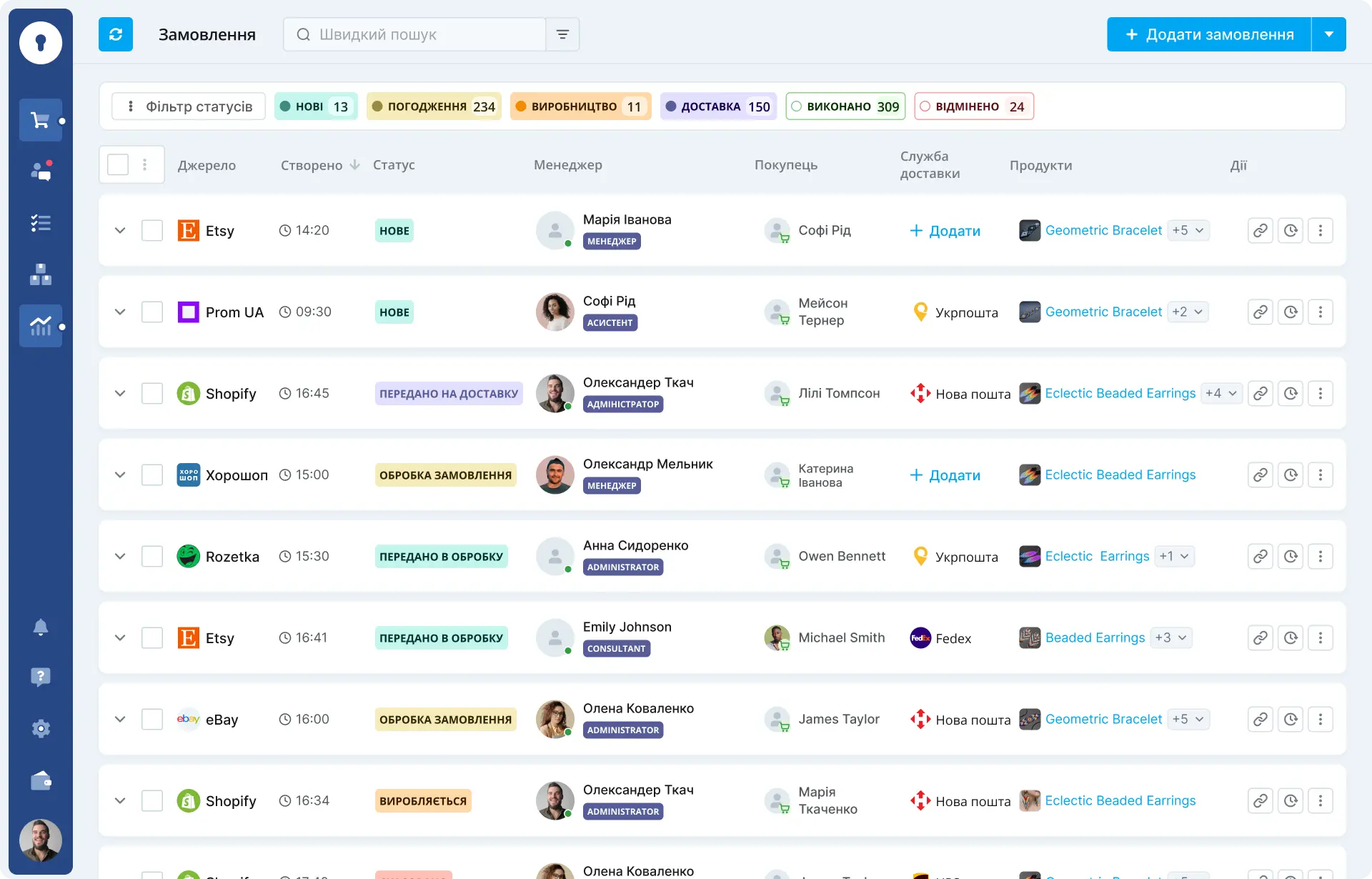The image size is (1372, 879).
Task: Open history via clock icon on Shopify row
Action: (x=1291, y=393)
